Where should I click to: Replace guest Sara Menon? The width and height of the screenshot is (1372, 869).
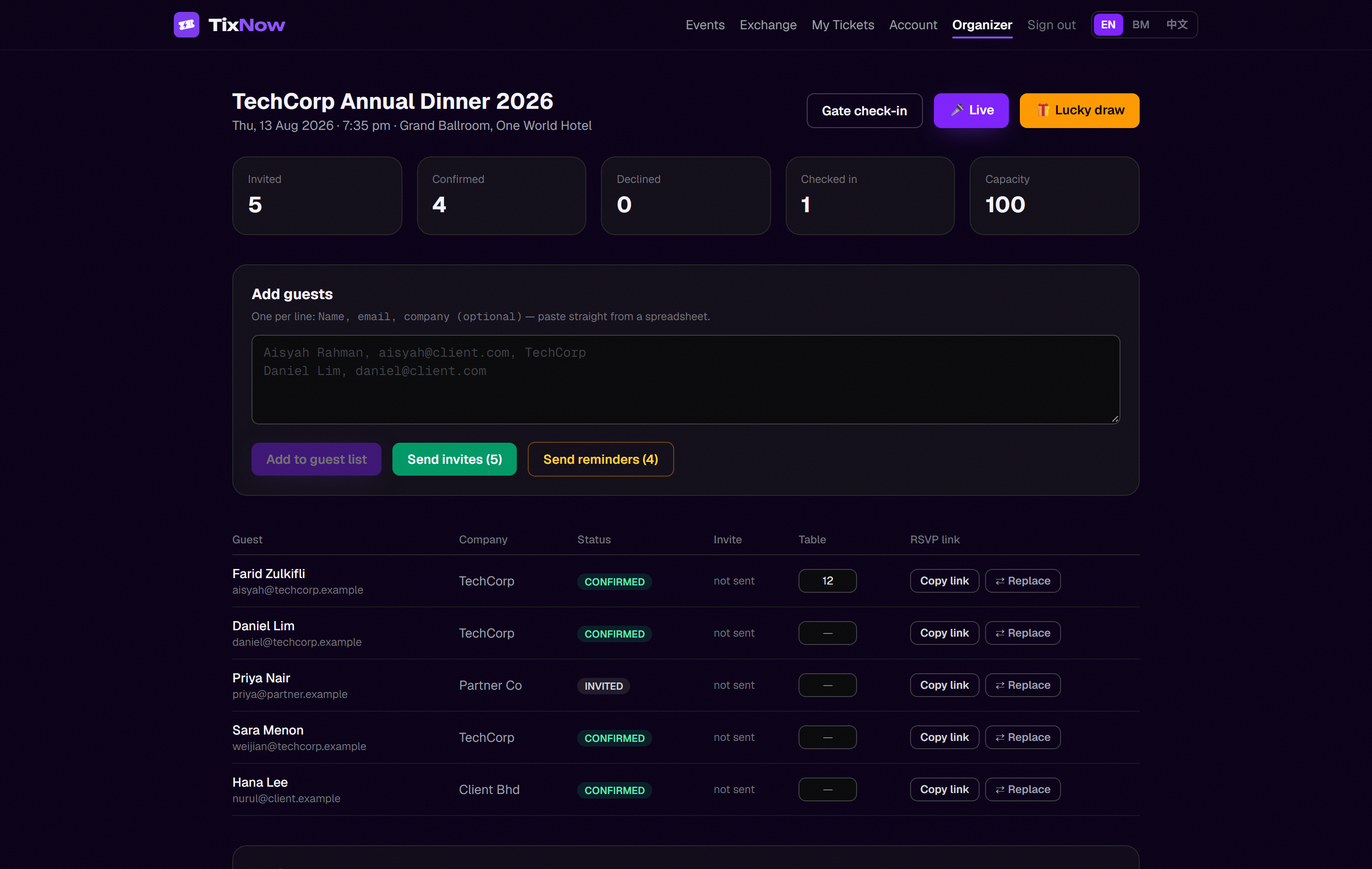pos(1023,737)
